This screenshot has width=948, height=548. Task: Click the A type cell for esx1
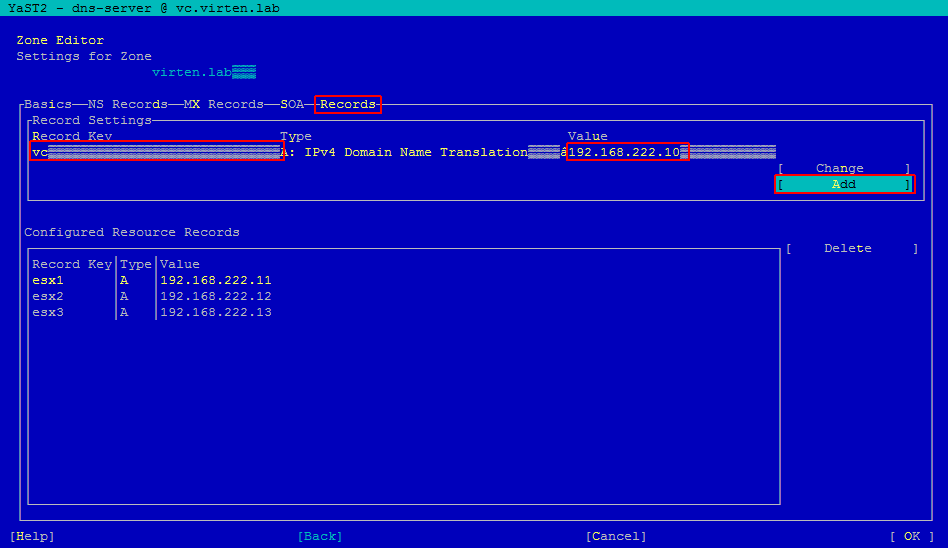point(124,280)
